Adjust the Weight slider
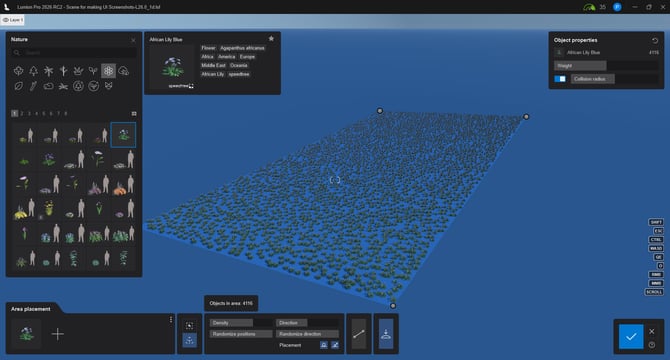The image size is (670, 360). (606, 66)
